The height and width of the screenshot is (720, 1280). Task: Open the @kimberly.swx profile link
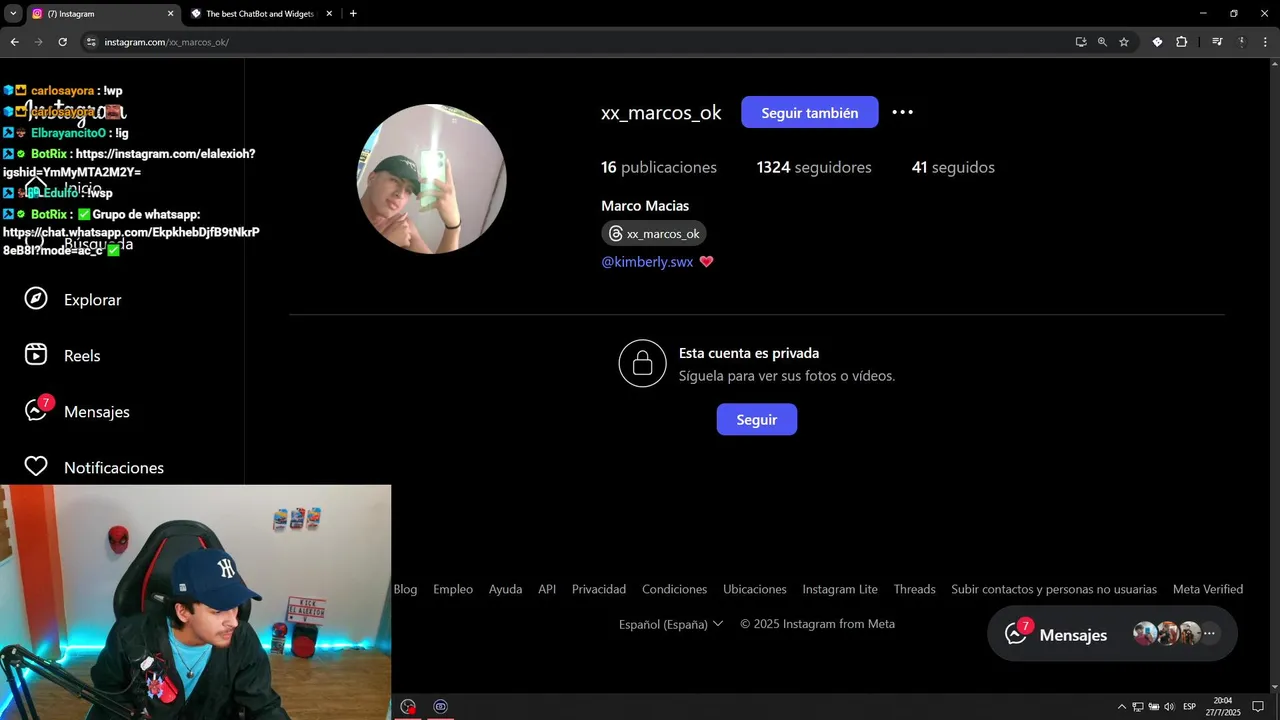[647, 262]
